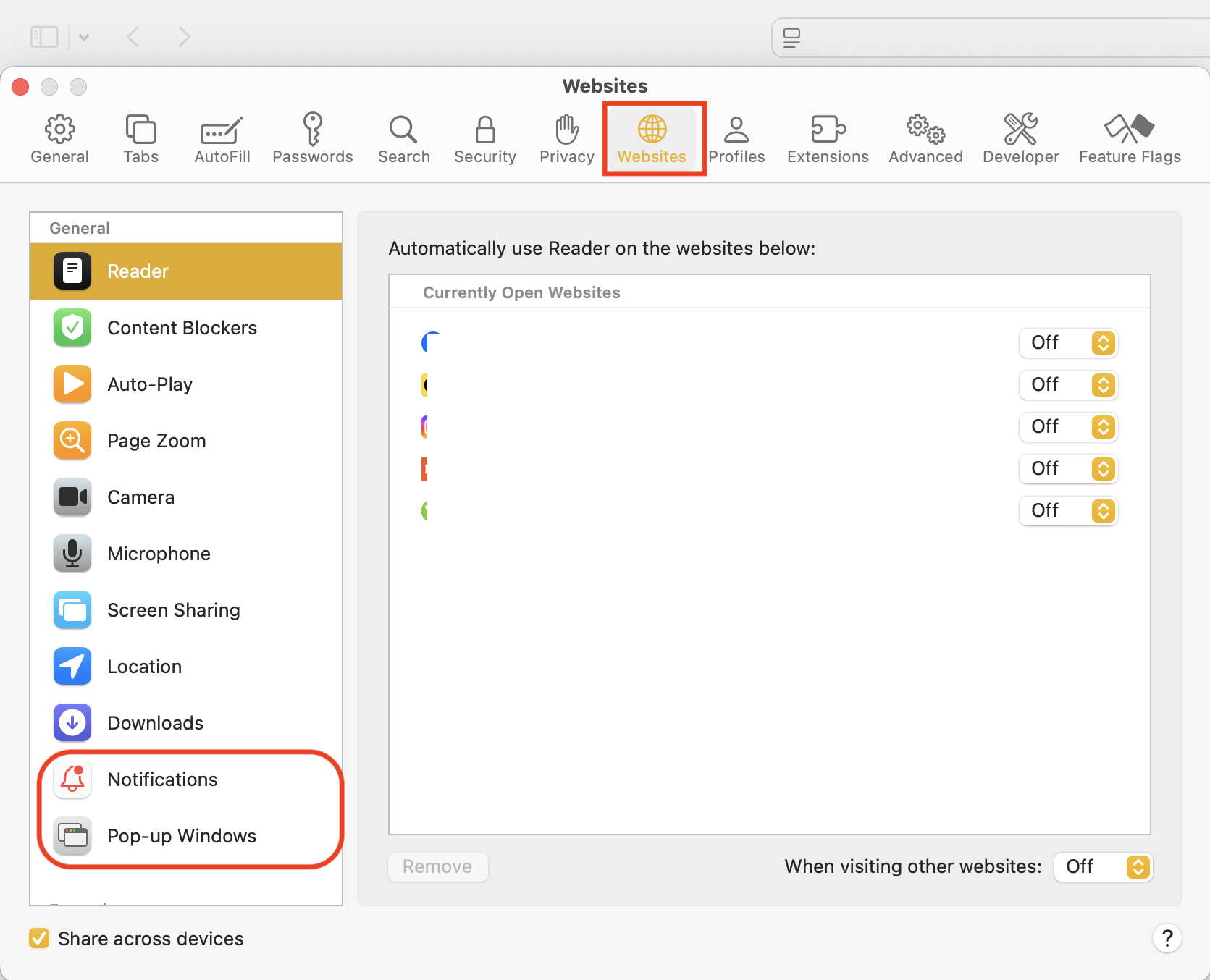The image size is (1210, 980).
Task: Expand sidebar toggle chevron menu
Action: tap(84, 37)
